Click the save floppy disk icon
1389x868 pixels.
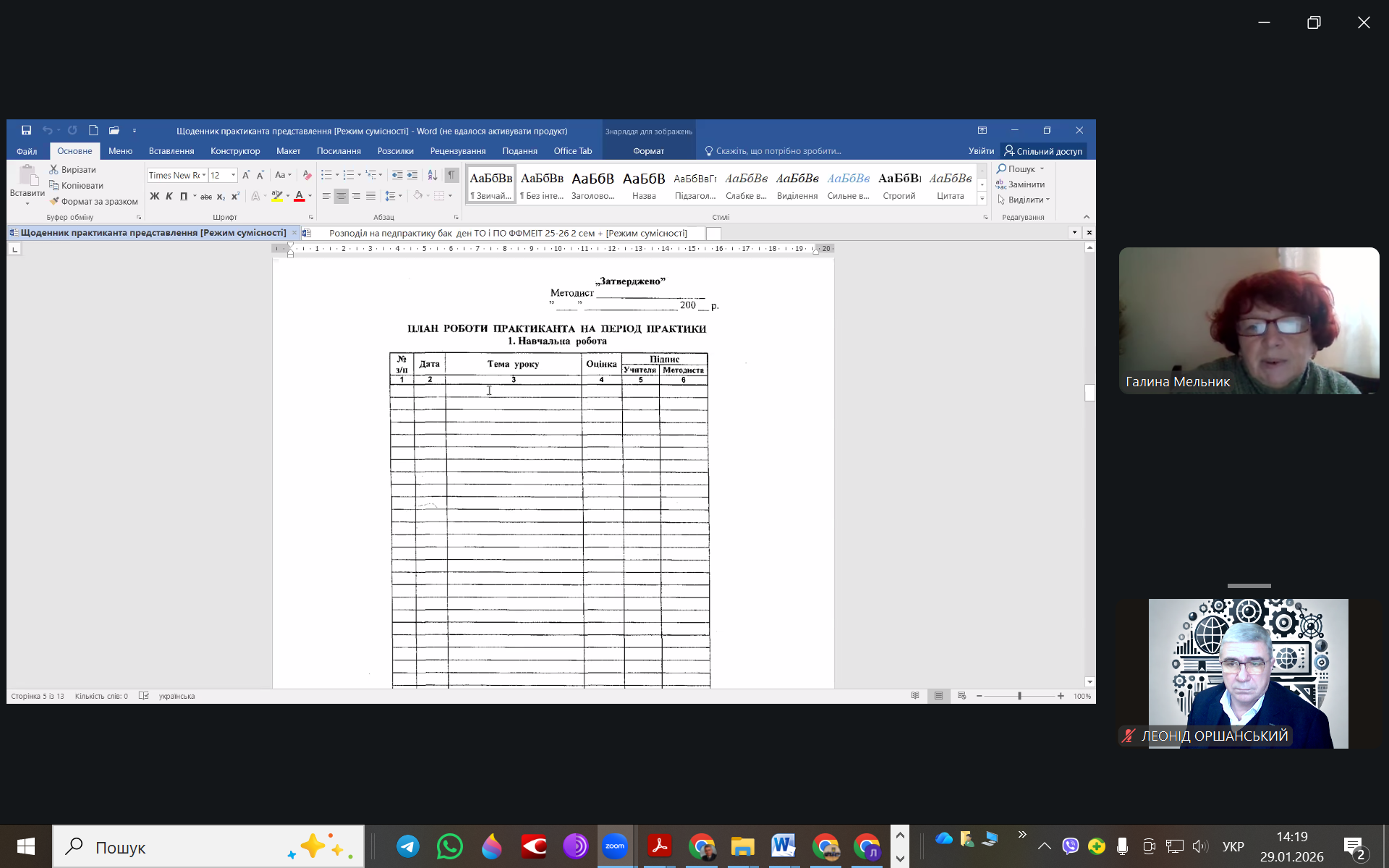coord(26,130)
